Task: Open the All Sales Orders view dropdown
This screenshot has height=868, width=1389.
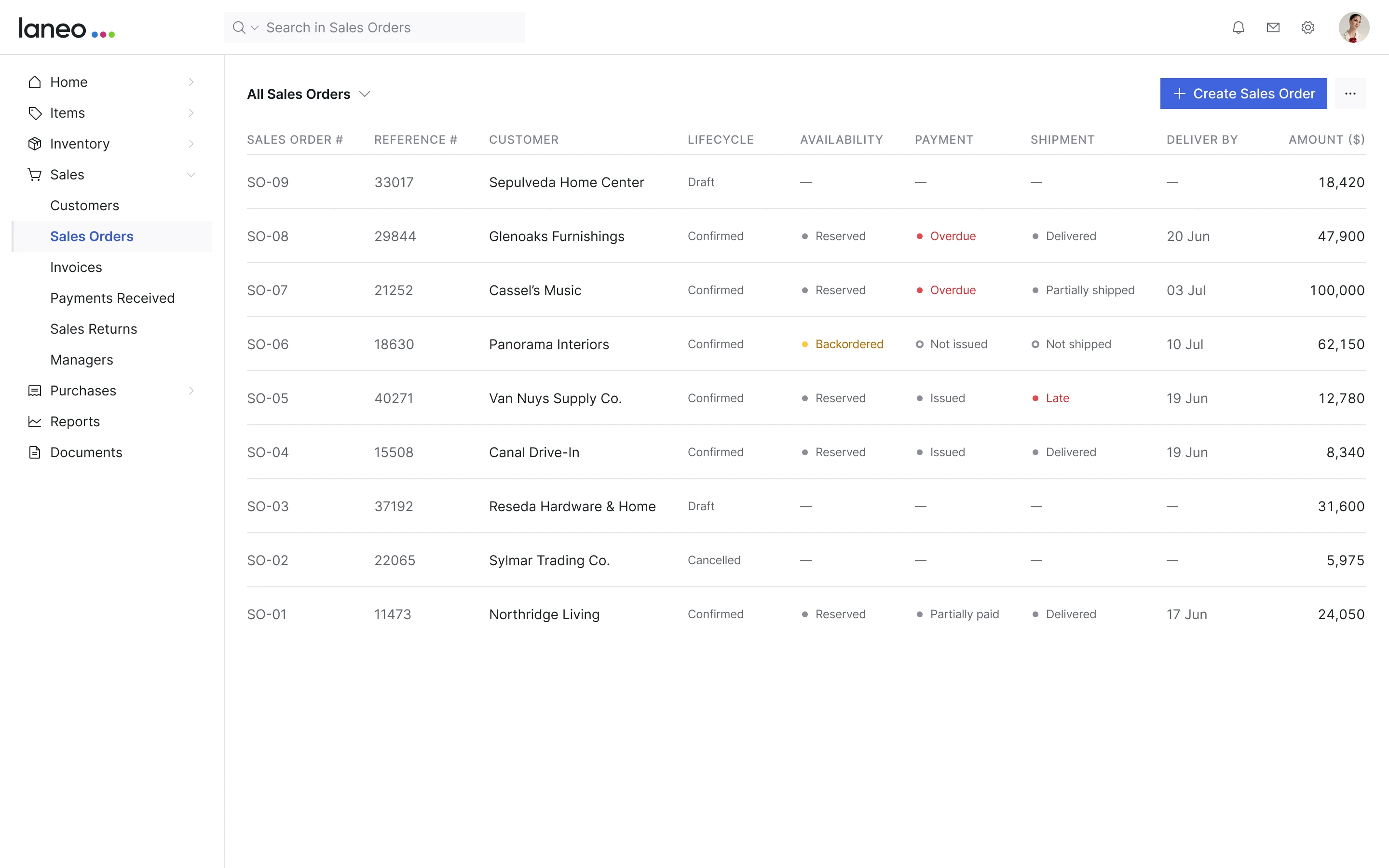Action: pyautogui.click(x=308, y=94)
